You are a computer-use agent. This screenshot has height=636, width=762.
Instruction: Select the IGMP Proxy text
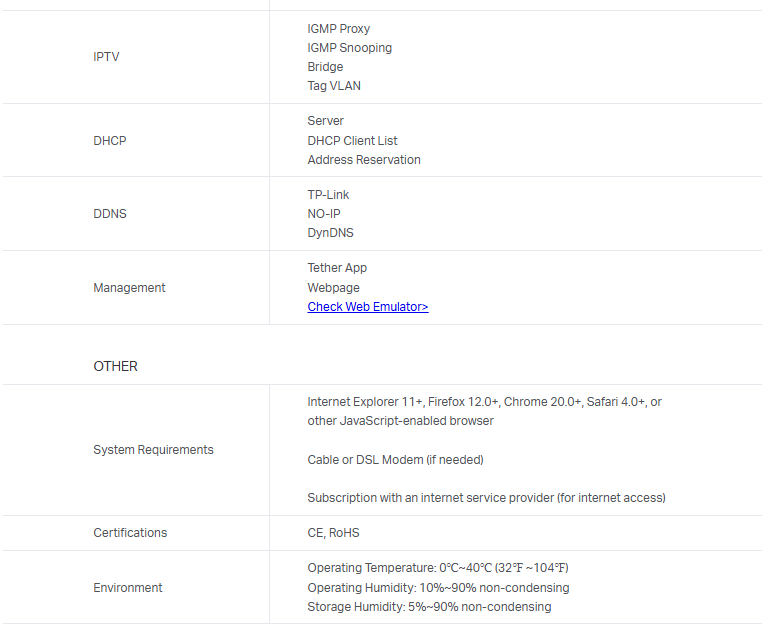[338, 29]
